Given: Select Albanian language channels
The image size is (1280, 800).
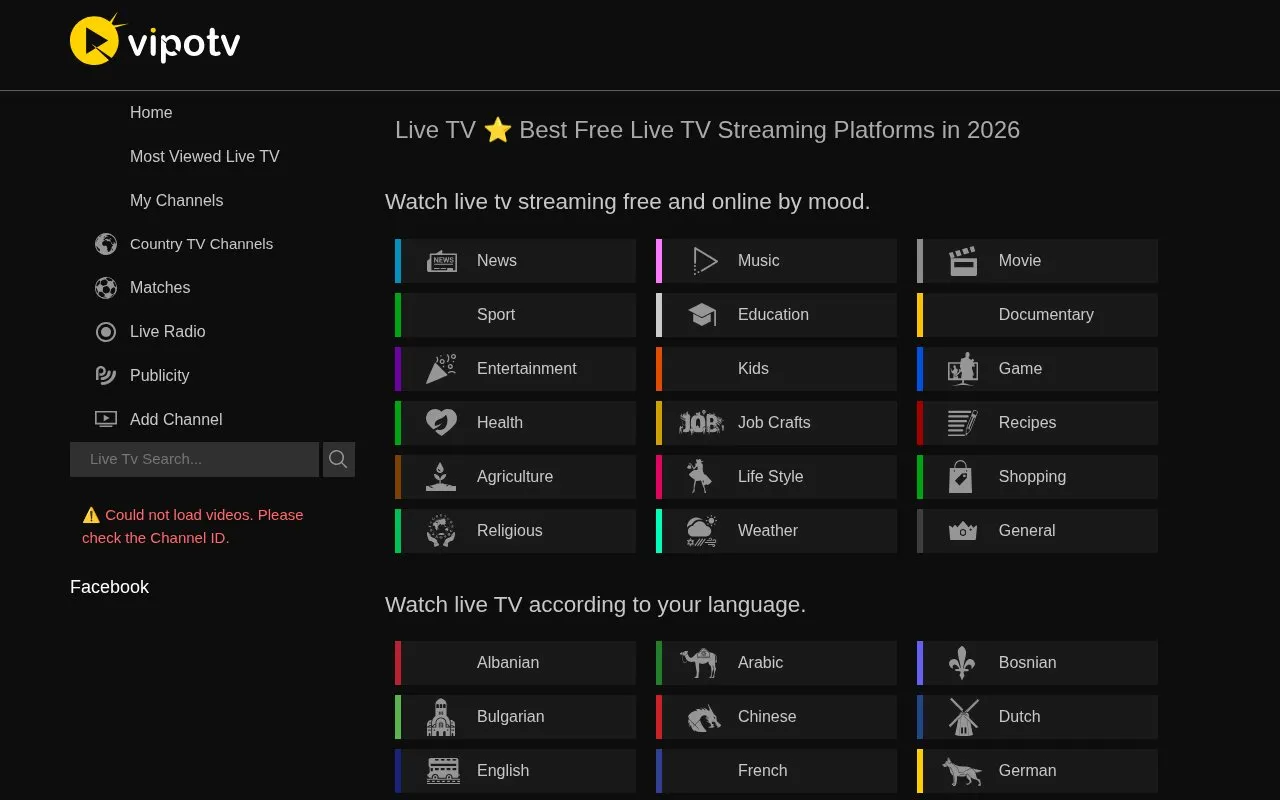Looking at the screenshot, I should (516, 663).
